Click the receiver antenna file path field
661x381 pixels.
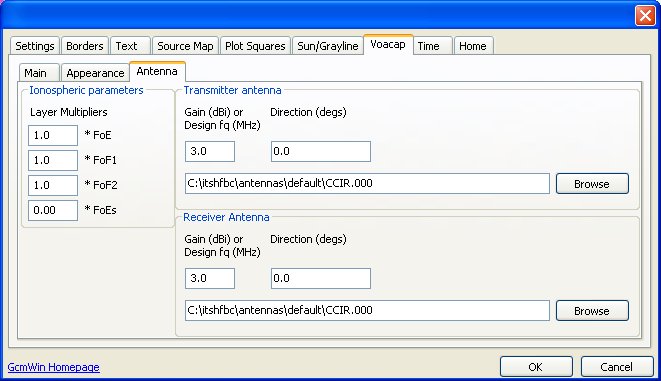(x=367, y=310)
